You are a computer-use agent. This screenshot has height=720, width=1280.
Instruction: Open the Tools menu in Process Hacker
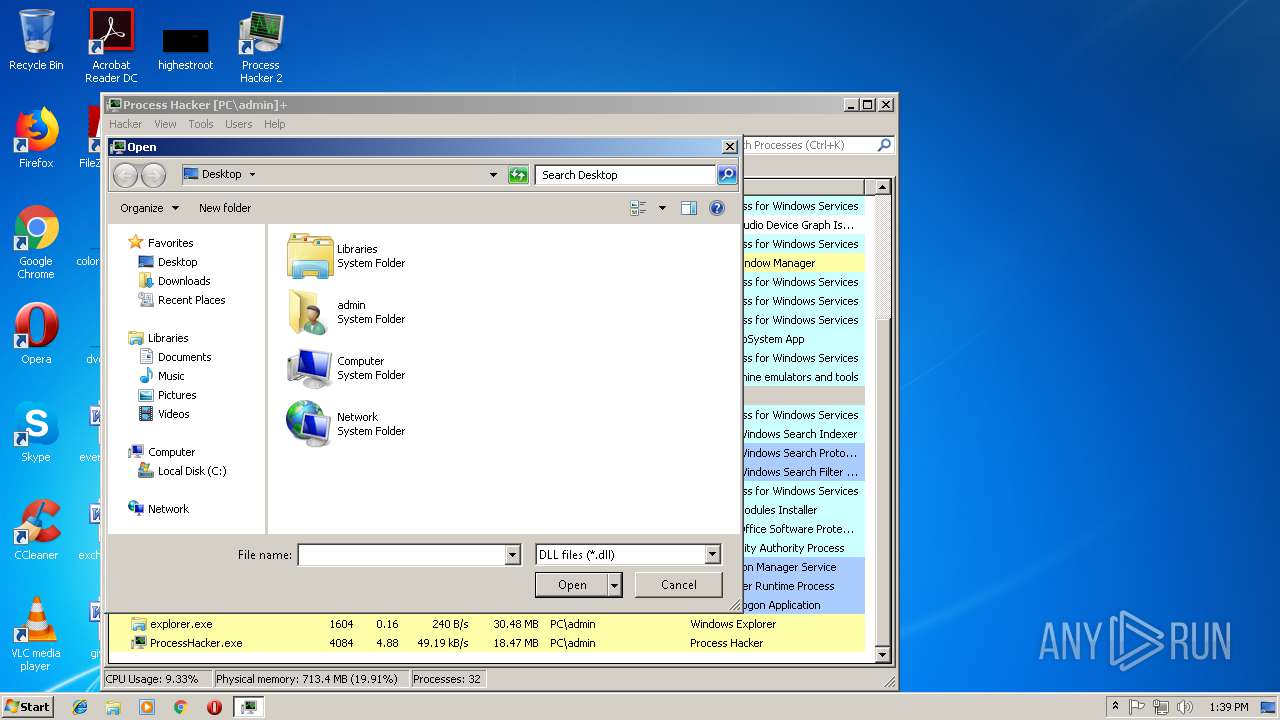201,124
